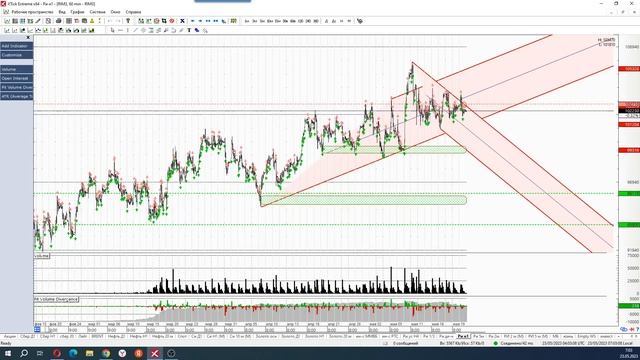
Task: Click the crop tool toolbar icon
Action: tap(164, 21)
